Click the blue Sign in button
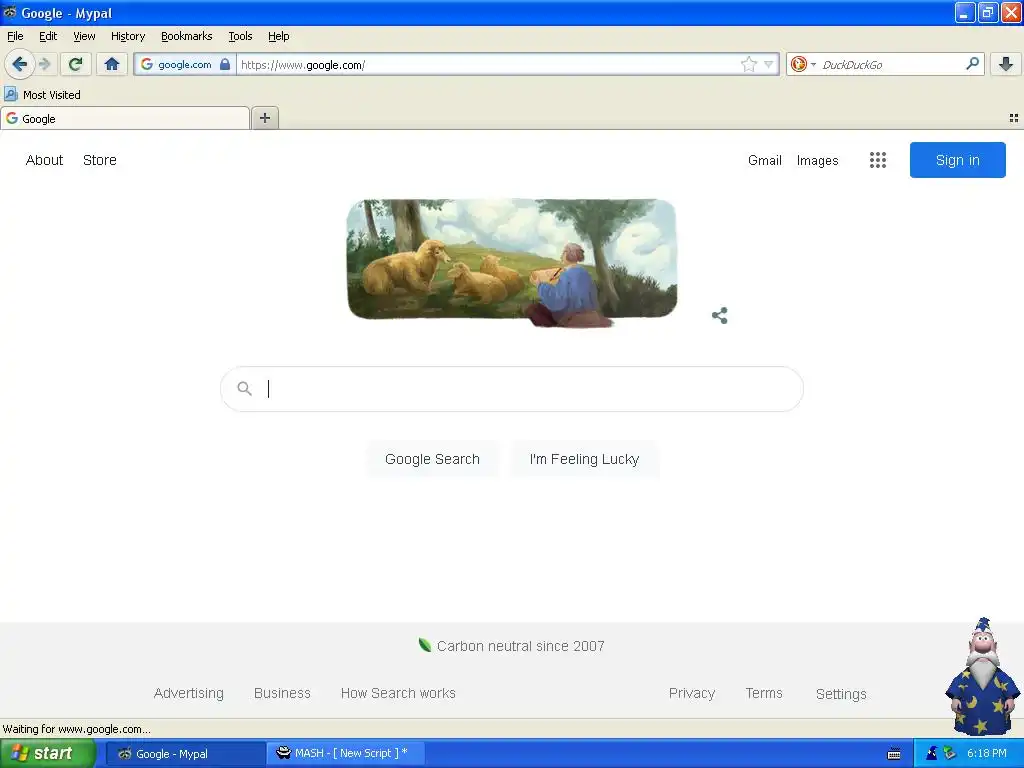The image size is (1024, 768). click(x=957, y=160)
